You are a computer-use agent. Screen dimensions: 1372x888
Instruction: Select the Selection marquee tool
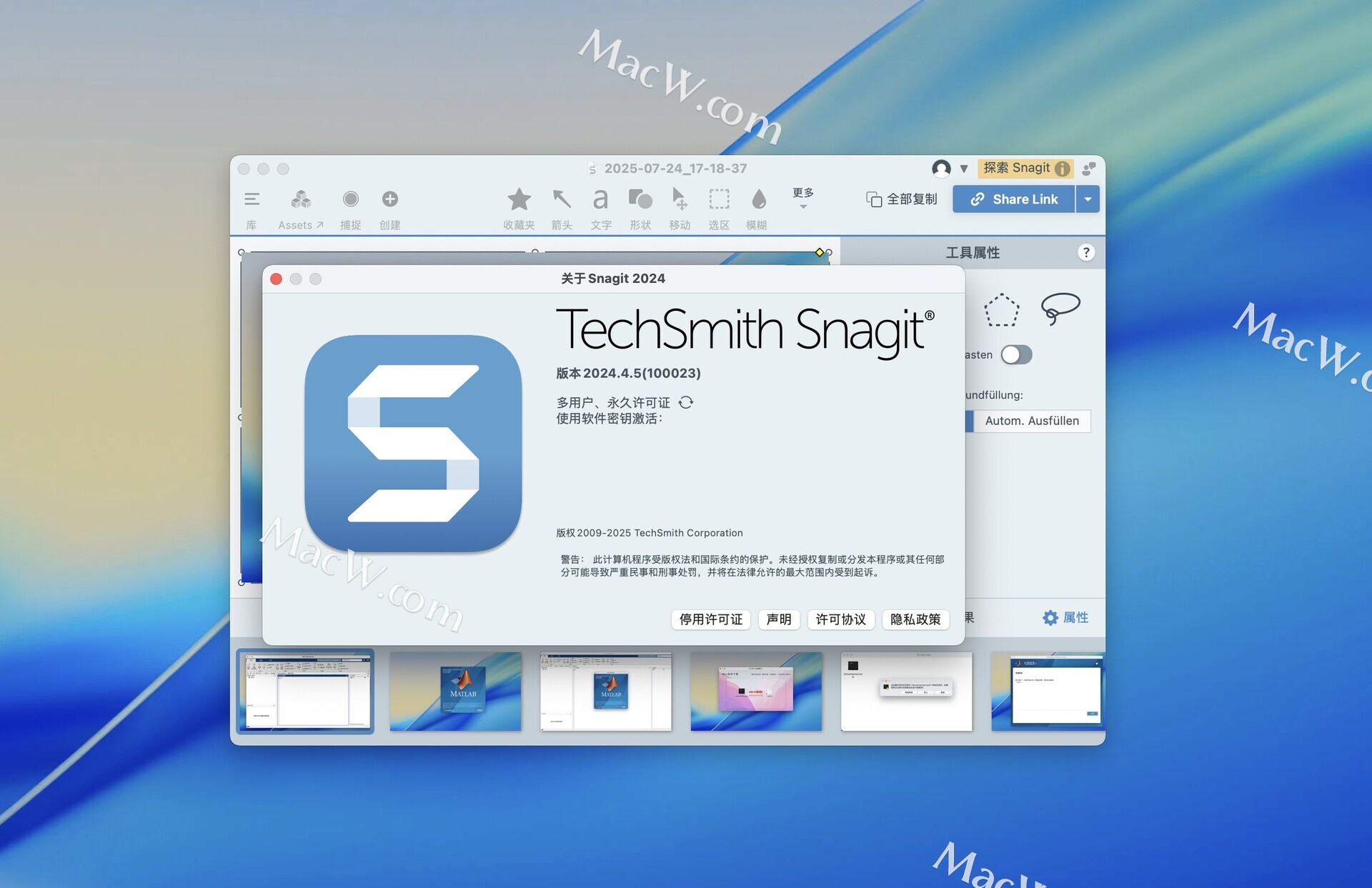click(x=719, y=199)
